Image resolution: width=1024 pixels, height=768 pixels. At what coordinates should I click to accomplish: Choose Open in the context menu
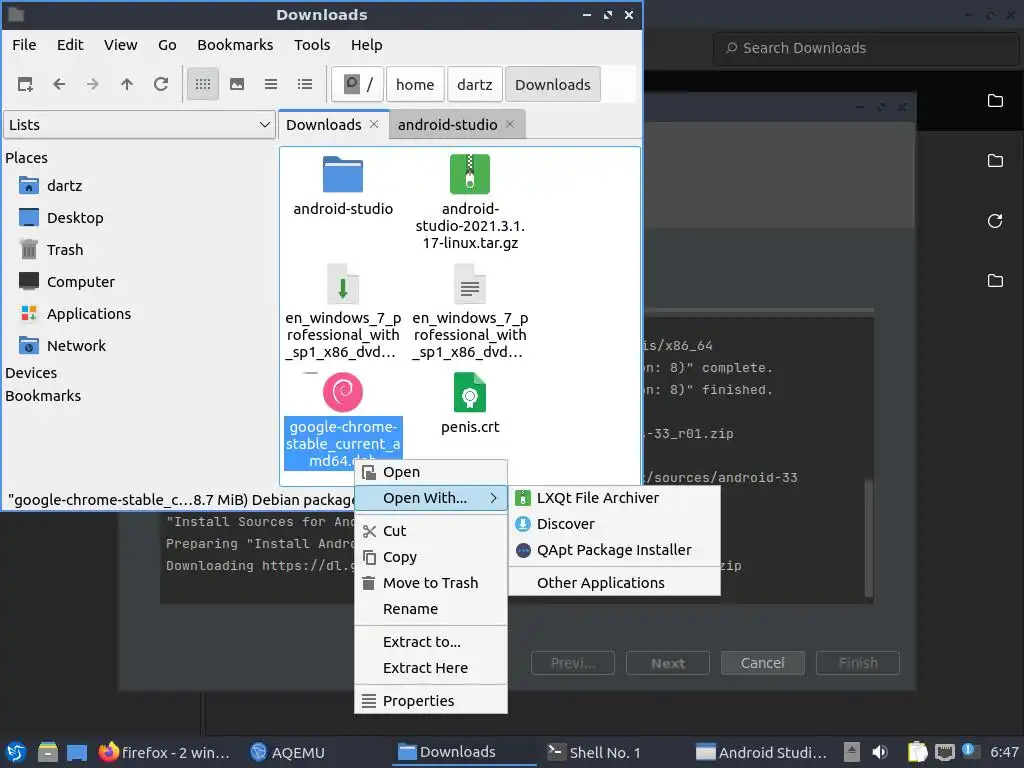(x=430, y=472)
